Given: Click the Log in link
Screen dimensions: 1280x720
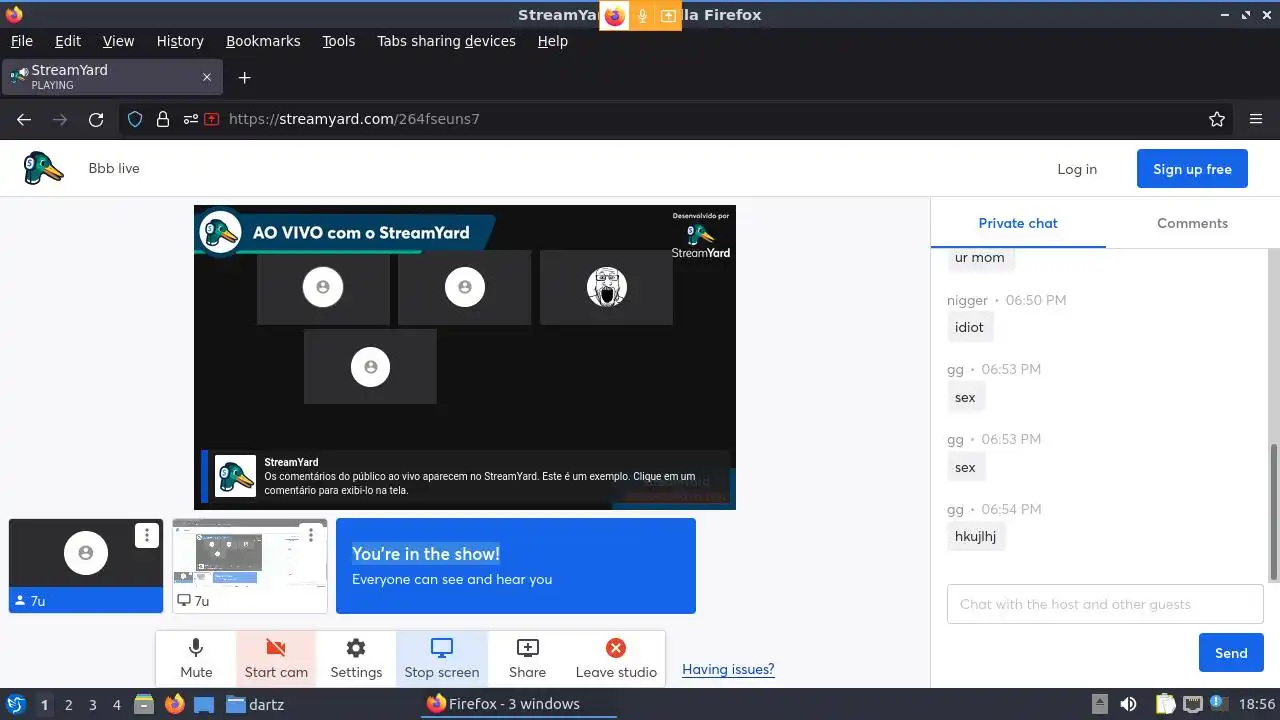Looking at the screenshot, I should coord(1077,169).
